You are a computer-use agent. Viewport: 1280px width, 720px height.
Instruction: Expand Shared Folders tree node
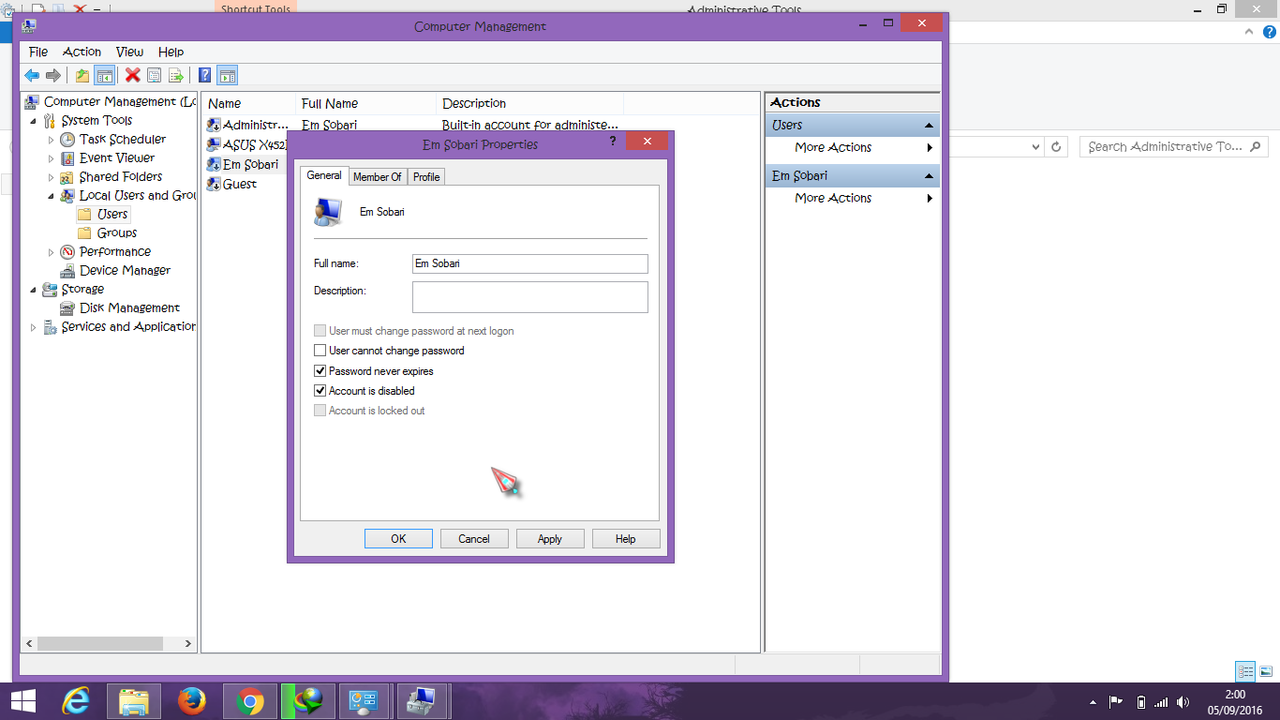click(x=51, y=177)
